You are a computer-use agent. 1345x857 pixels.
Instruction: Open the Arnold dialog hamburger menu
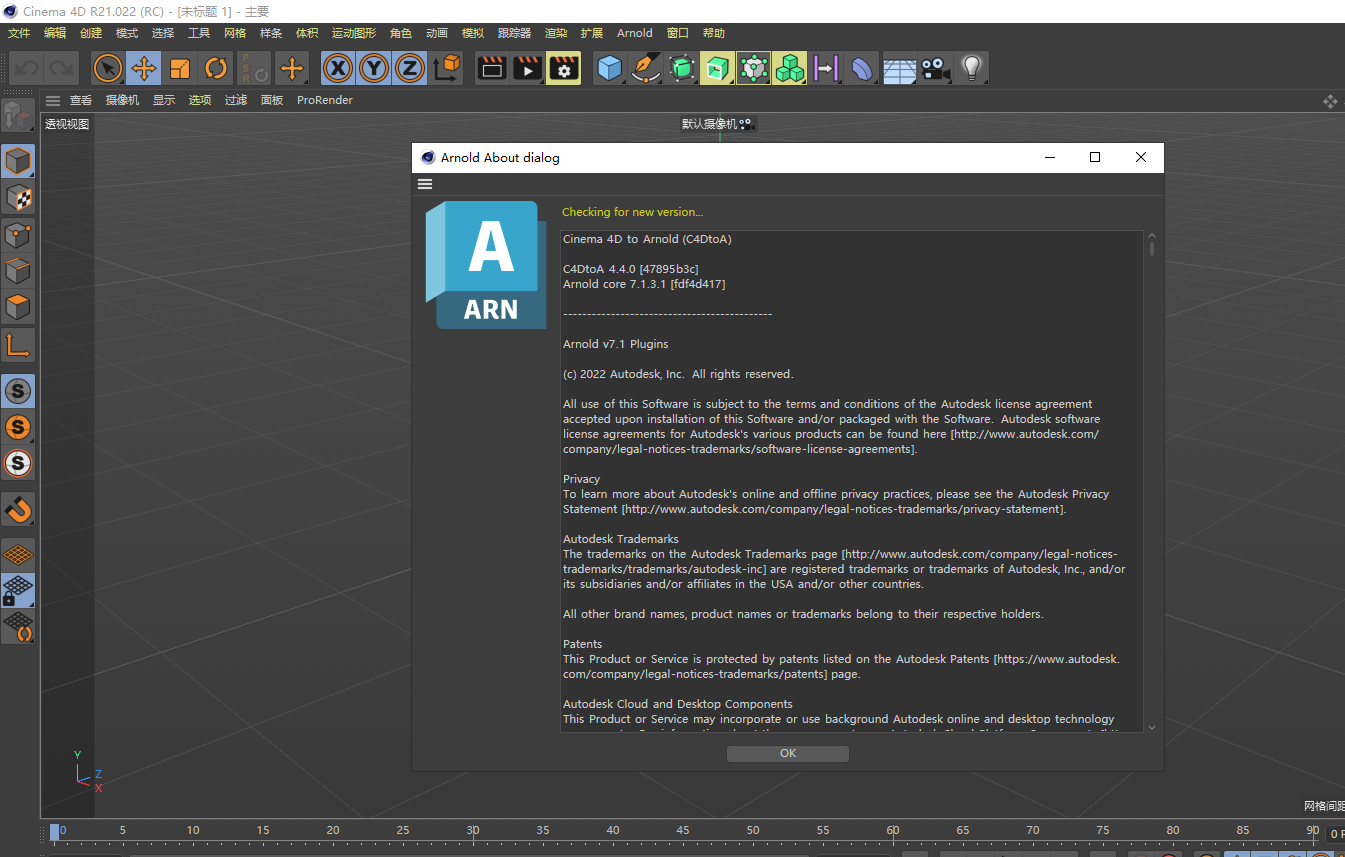(425, 183)
